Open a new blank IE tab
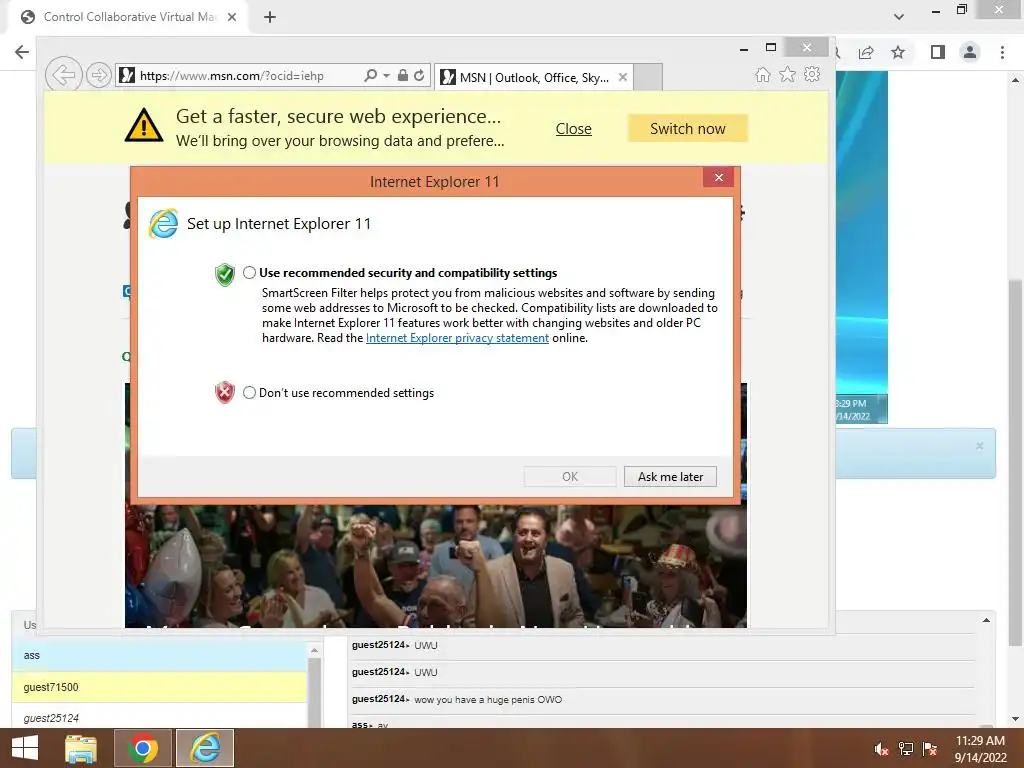The width and height of the screenshot is (1024, 768). pos(648,78)
